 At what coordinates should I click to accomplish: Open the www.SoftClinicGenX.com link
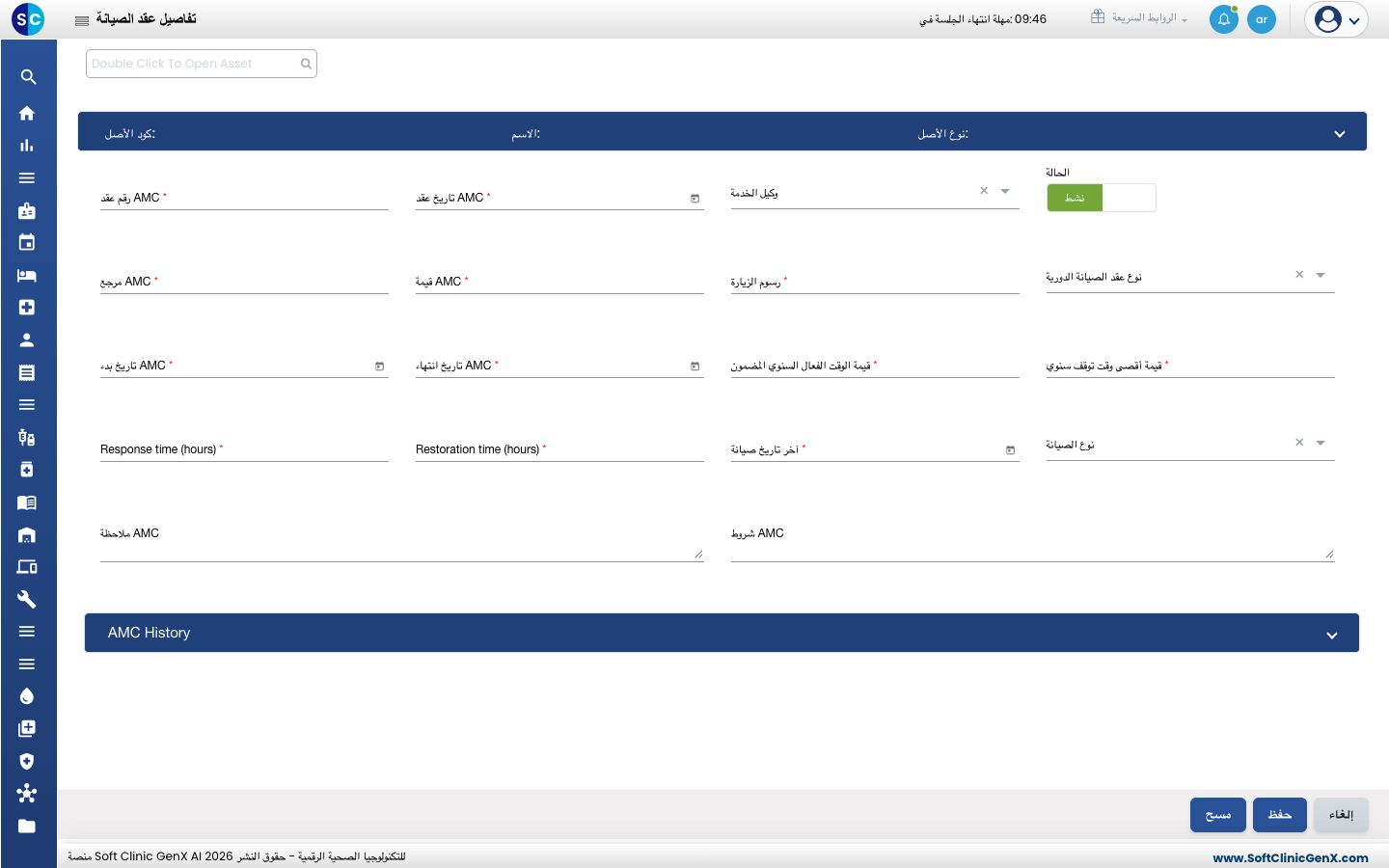[1291, 857]
